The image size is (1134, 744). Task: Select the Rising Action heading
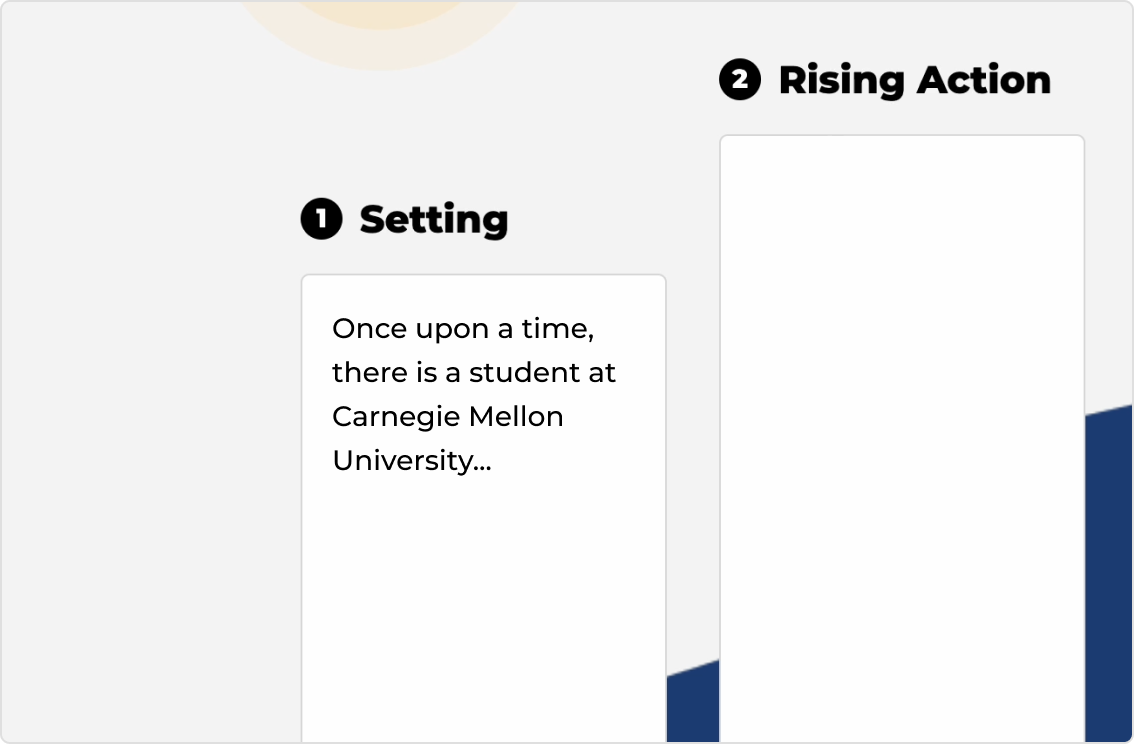914,80
